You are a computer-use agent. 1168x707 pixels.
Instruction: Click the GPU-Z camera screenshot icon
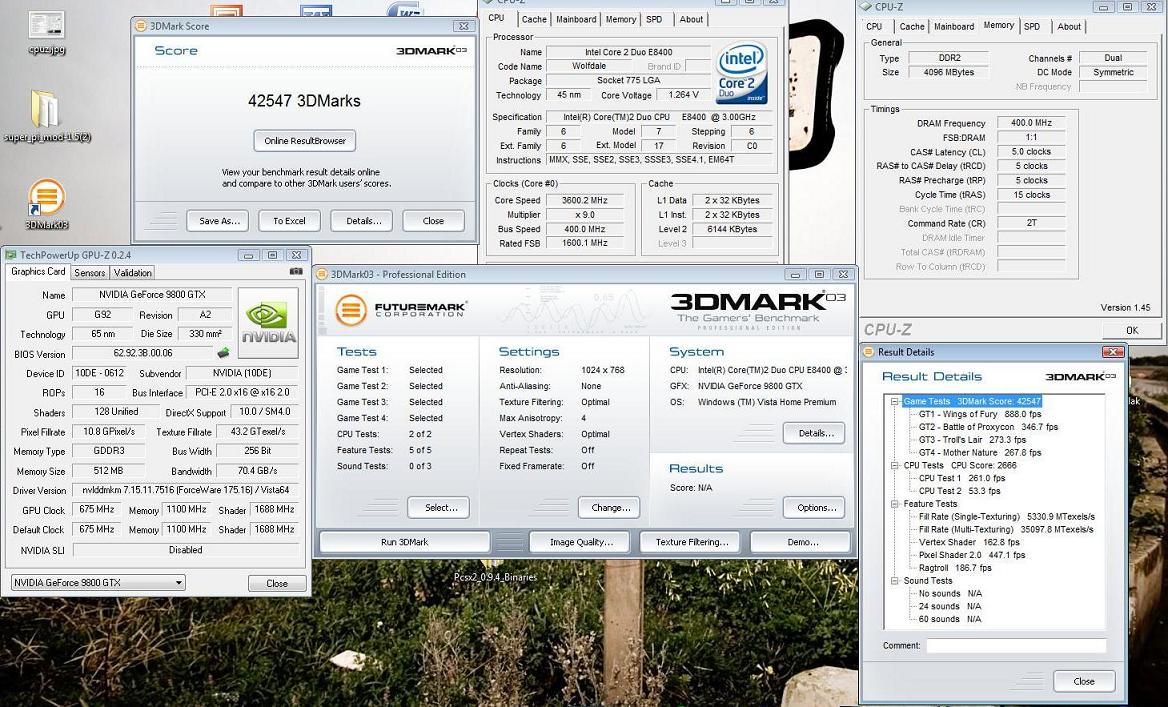[296, 271]
